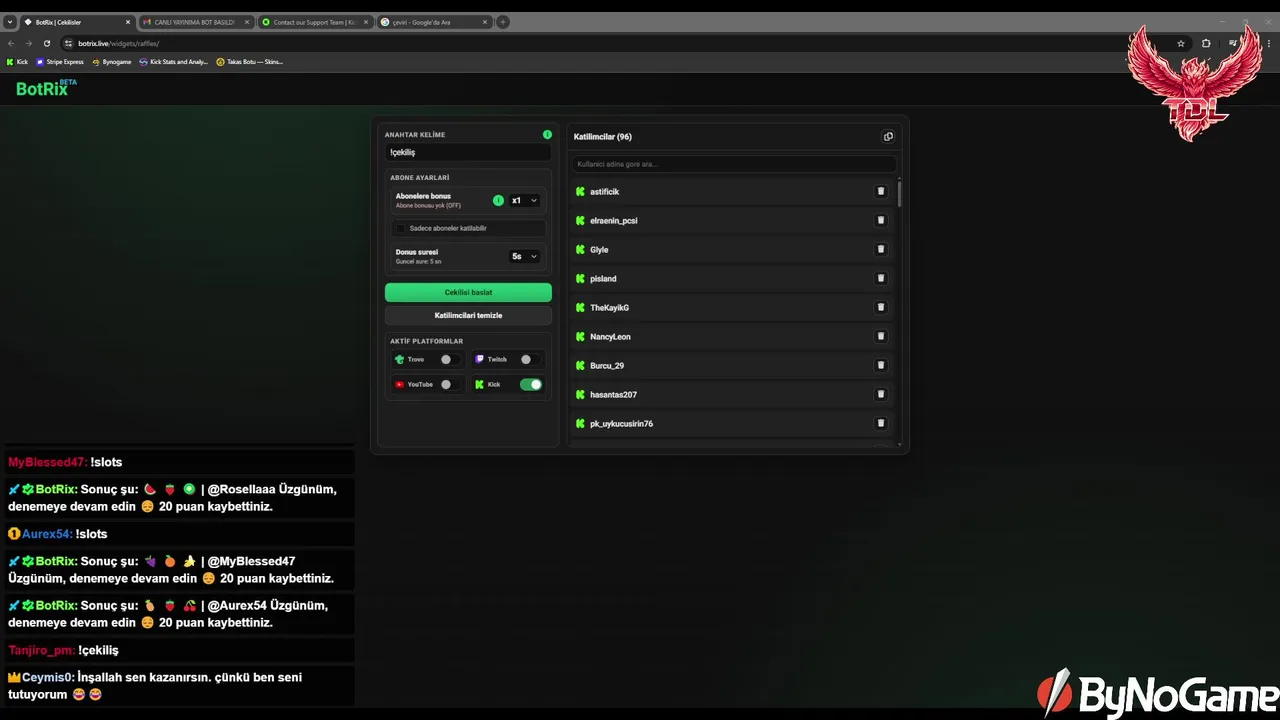Click Ceymis0 username in chat overlay
The width and height of the screenshot is (1280, 720).
[x=47, y=677]
